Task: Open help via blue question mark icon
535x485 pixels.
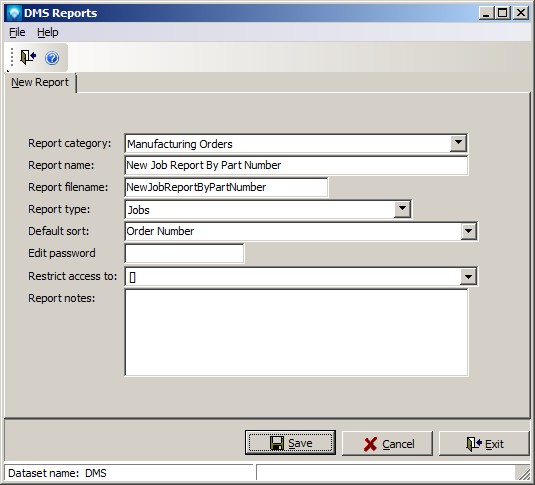Action: (52, 58)
